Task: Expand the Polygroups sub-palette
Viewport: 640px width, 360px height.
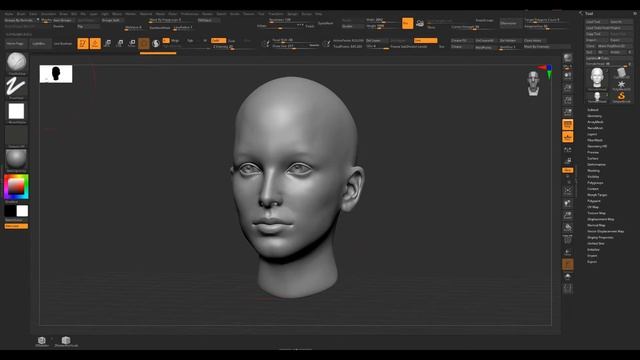Action: pyautogui.click(x=595, y=183)
